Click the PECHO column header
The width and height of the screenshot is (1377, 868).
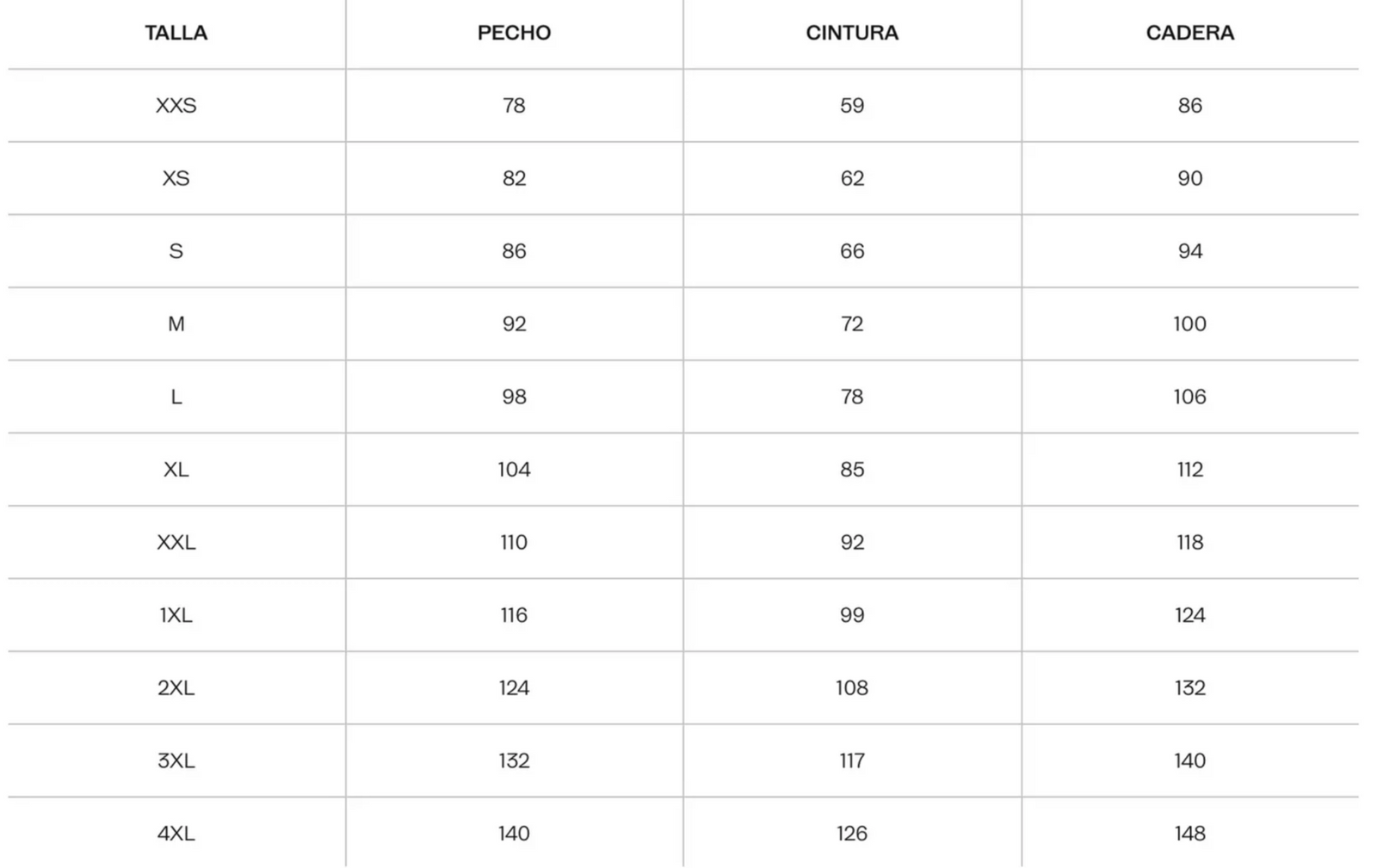514,33
